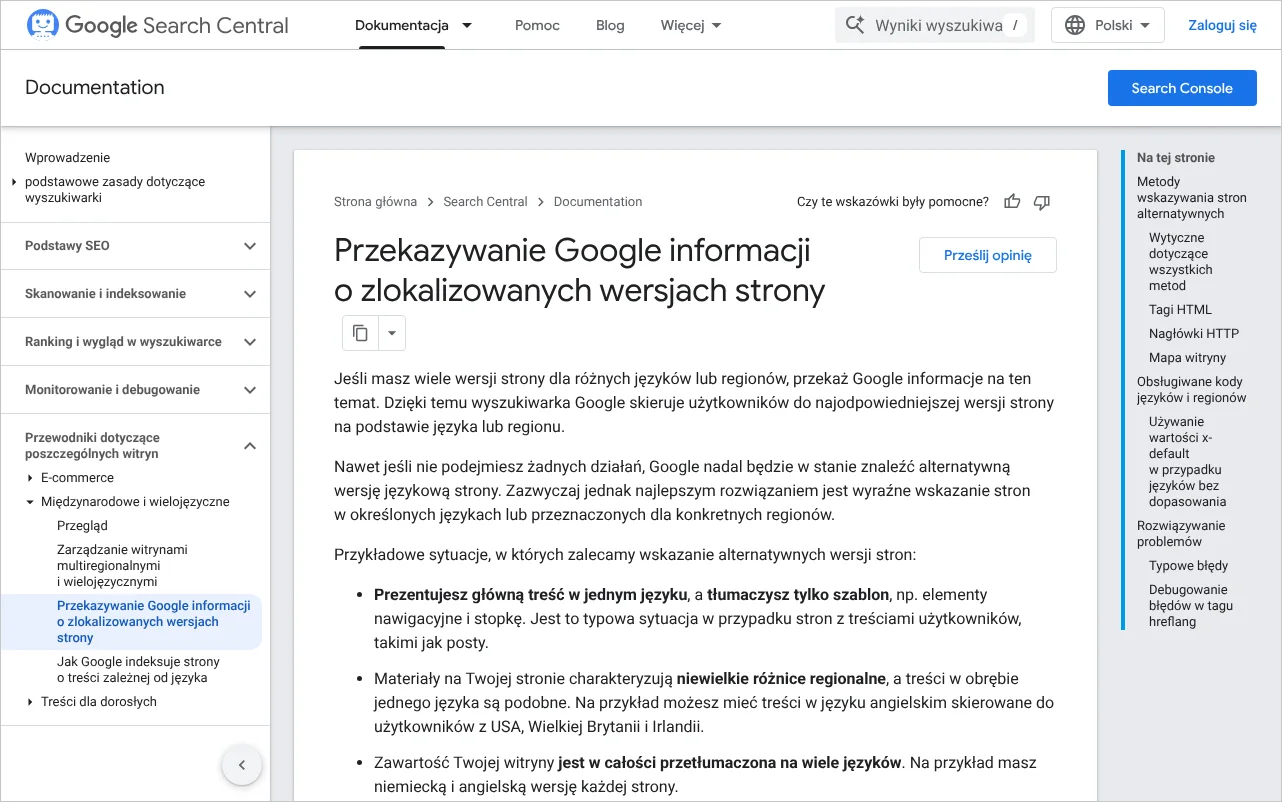
Task: Collapse the left navigation panel
Action: (241, 766)
